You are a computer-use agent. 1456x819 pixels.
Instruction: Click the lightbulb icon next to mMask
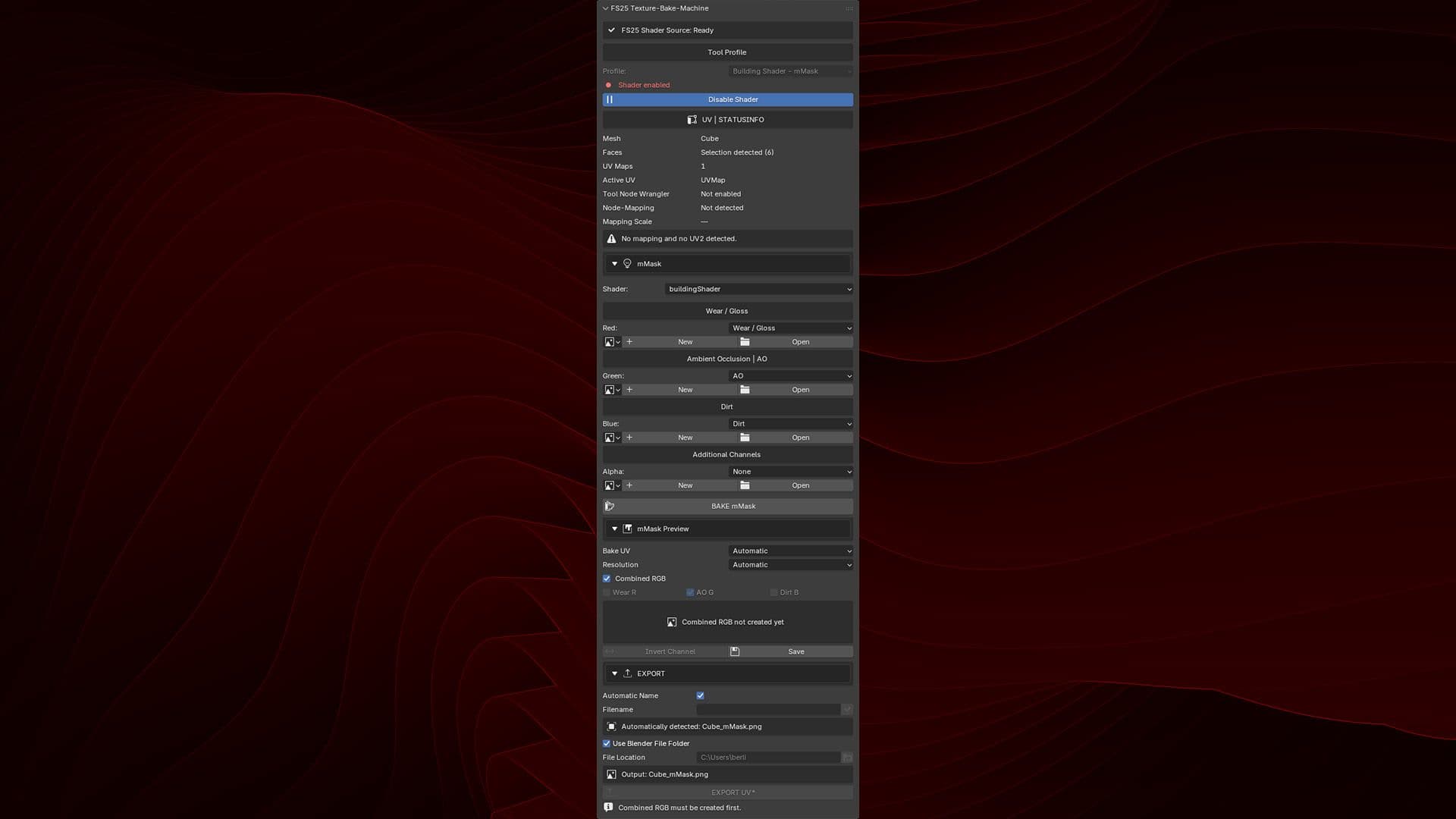pyautogui.click(x=627, y=264)
